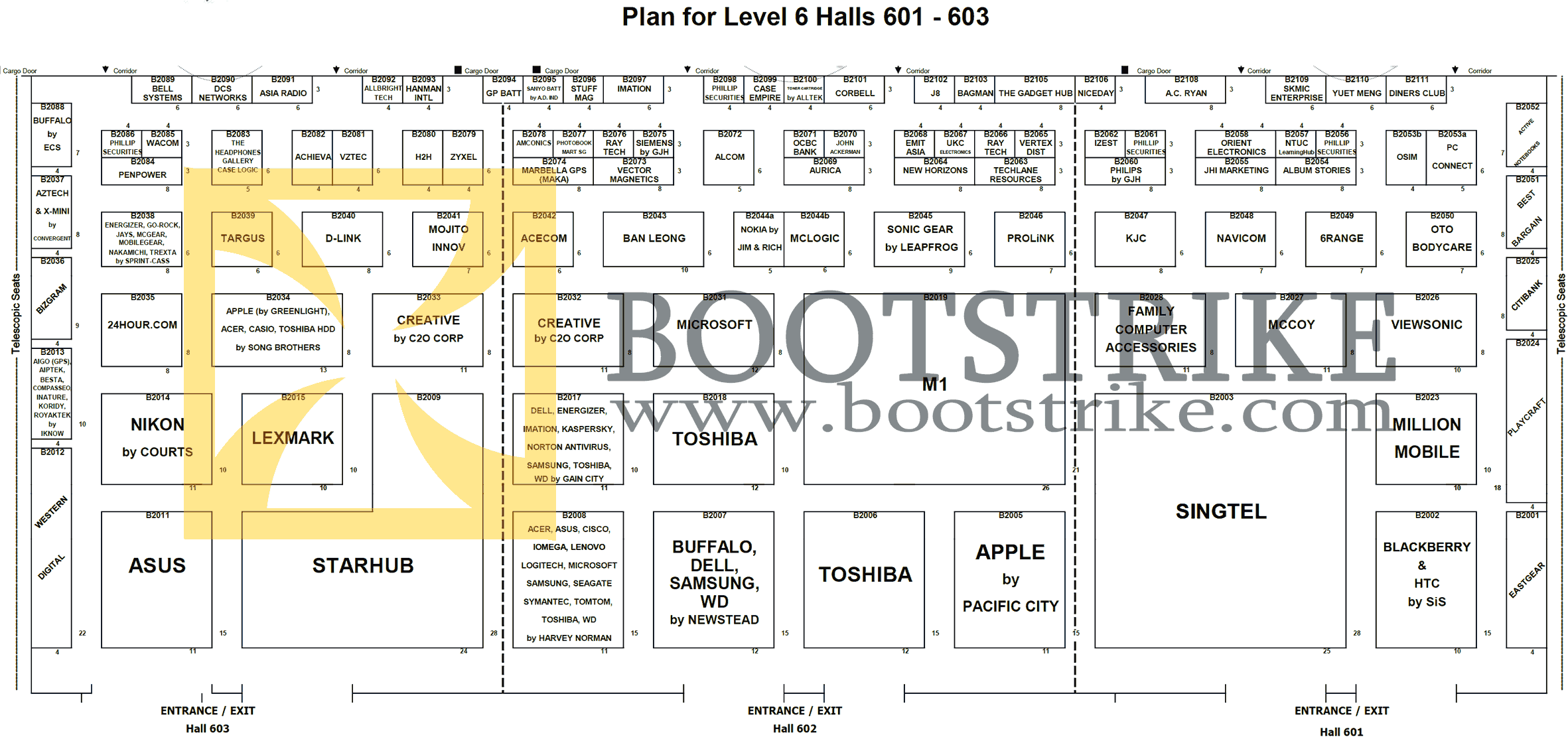Screen dimensions: 1568x749
Task: Select the MCCOY booth B2027
Action: 1291,330
